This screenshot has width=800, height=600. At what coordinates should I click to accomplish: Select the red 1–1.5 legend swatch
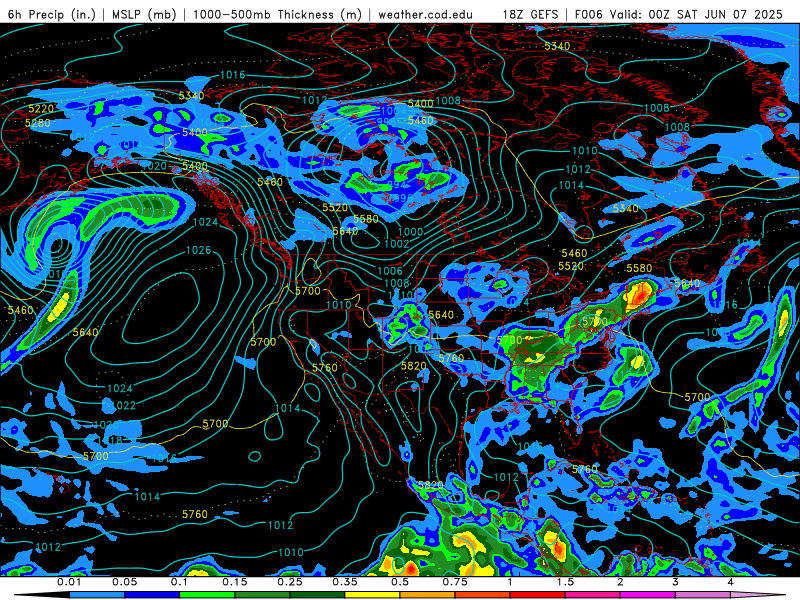(x=538, y=595)
